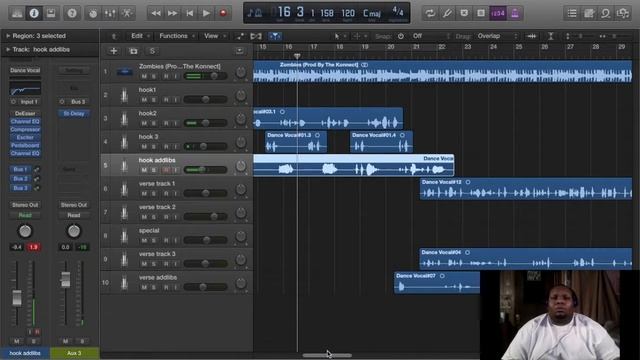This screenshot has width=640, height=360.
Task: Mute the hook1 track
Action: tap(144, 100)
